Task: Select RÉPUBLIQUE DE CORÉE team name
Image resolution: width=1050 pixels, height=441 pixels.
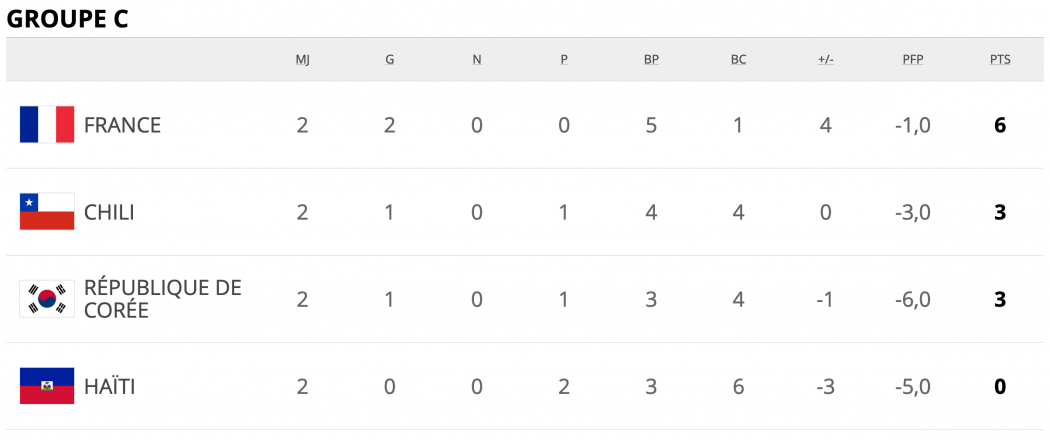Action: [163, 299]
